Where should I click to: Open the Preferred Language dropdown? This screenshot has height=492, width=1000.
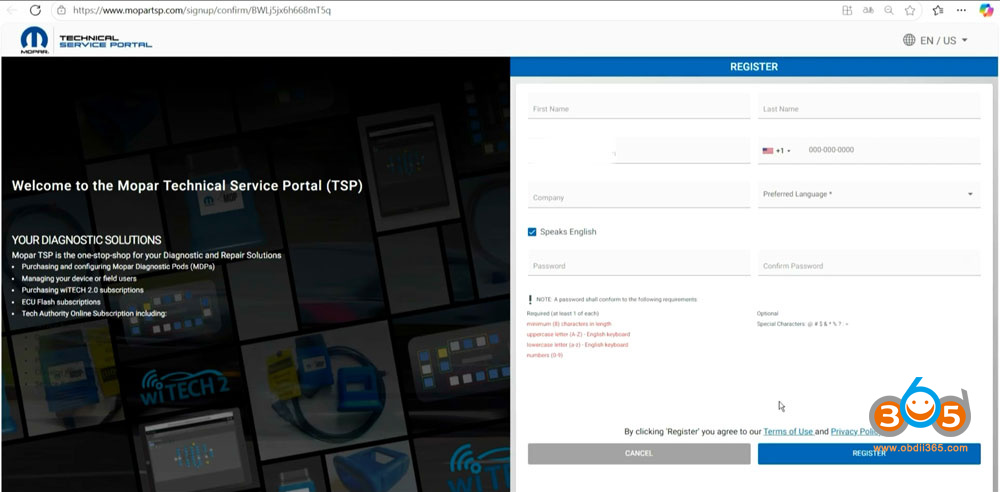pos(868,194)
